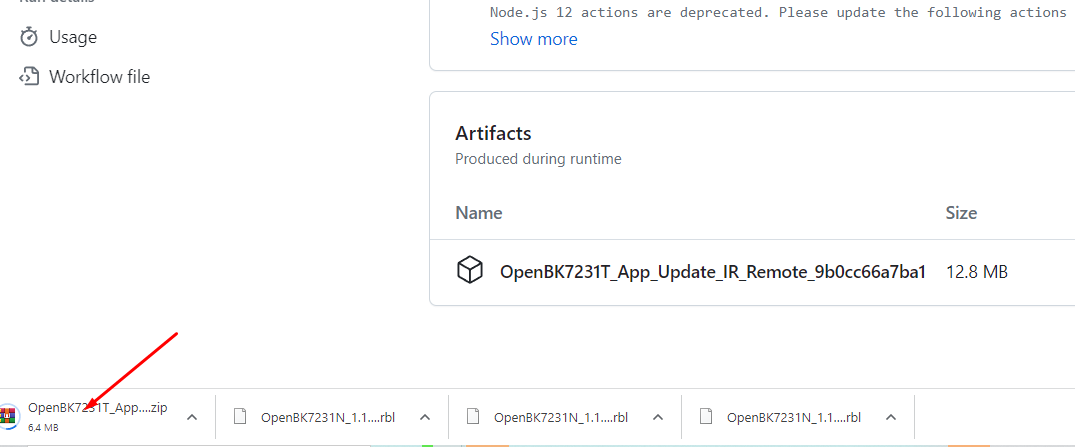The width and height of the screenshot is (1075, 447).
Task: Click the 6,4 MB download size text
Action: coord(43,427)
